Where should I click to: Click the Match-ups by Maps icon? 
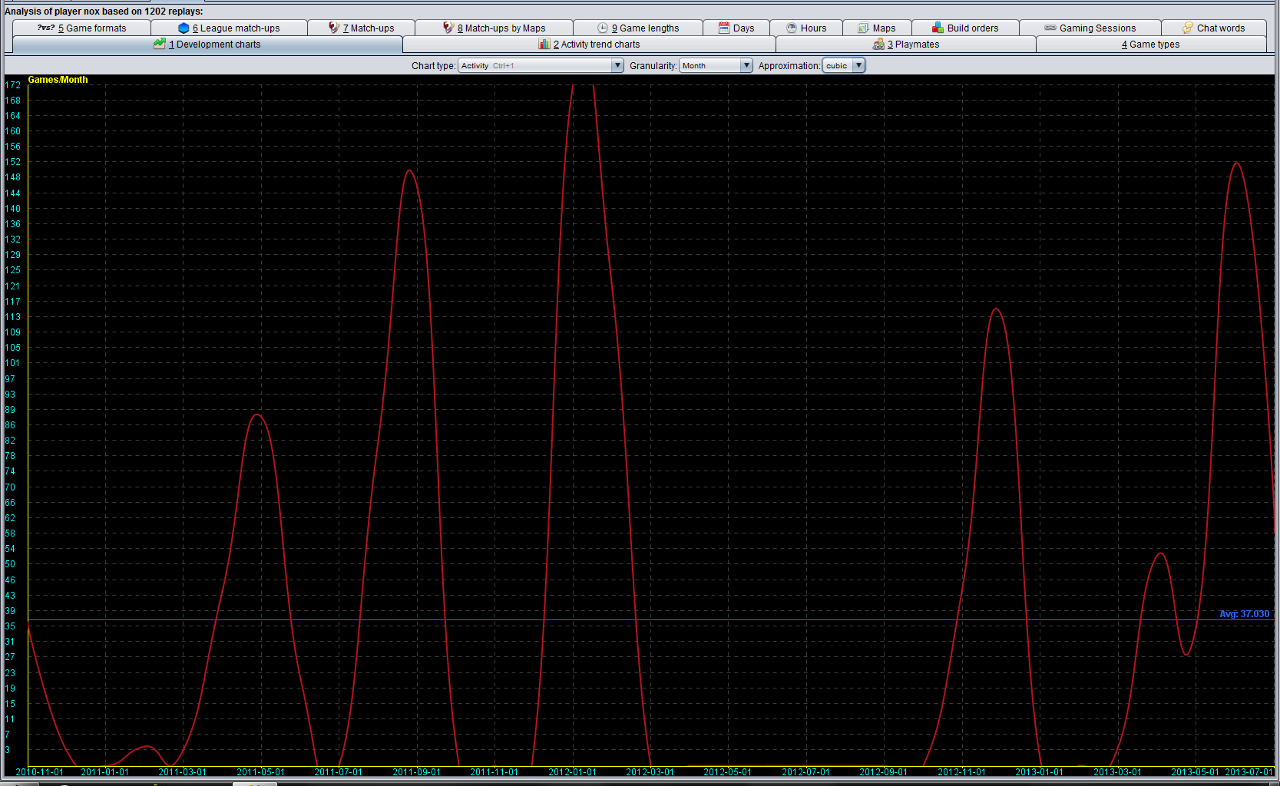[x=448, y=28]
